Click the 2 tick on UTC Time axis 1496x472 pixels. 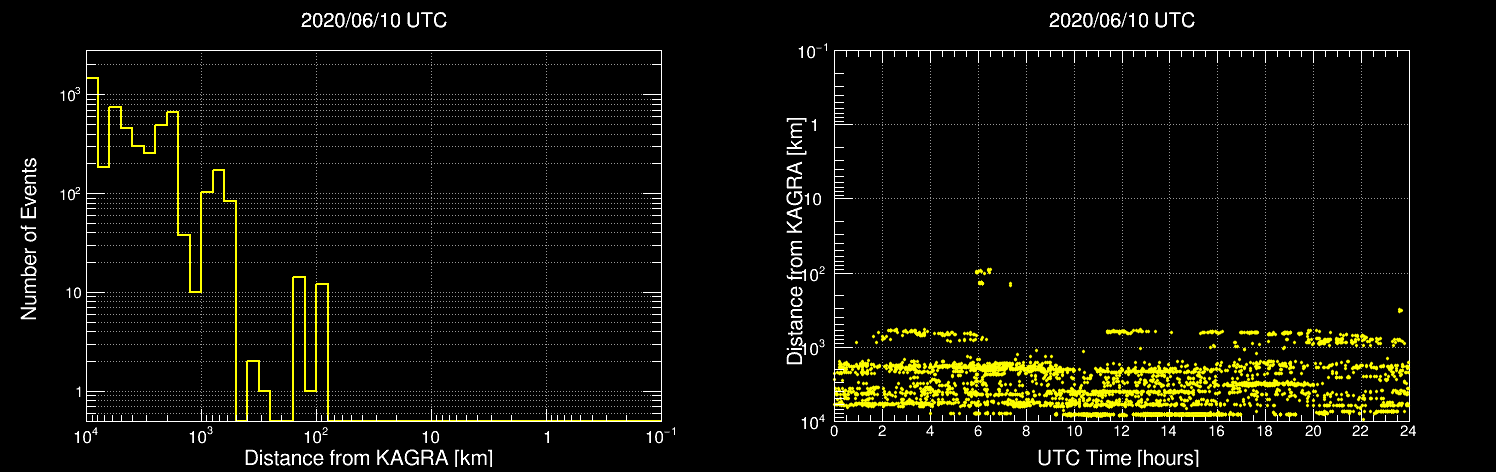coord(882,431)
